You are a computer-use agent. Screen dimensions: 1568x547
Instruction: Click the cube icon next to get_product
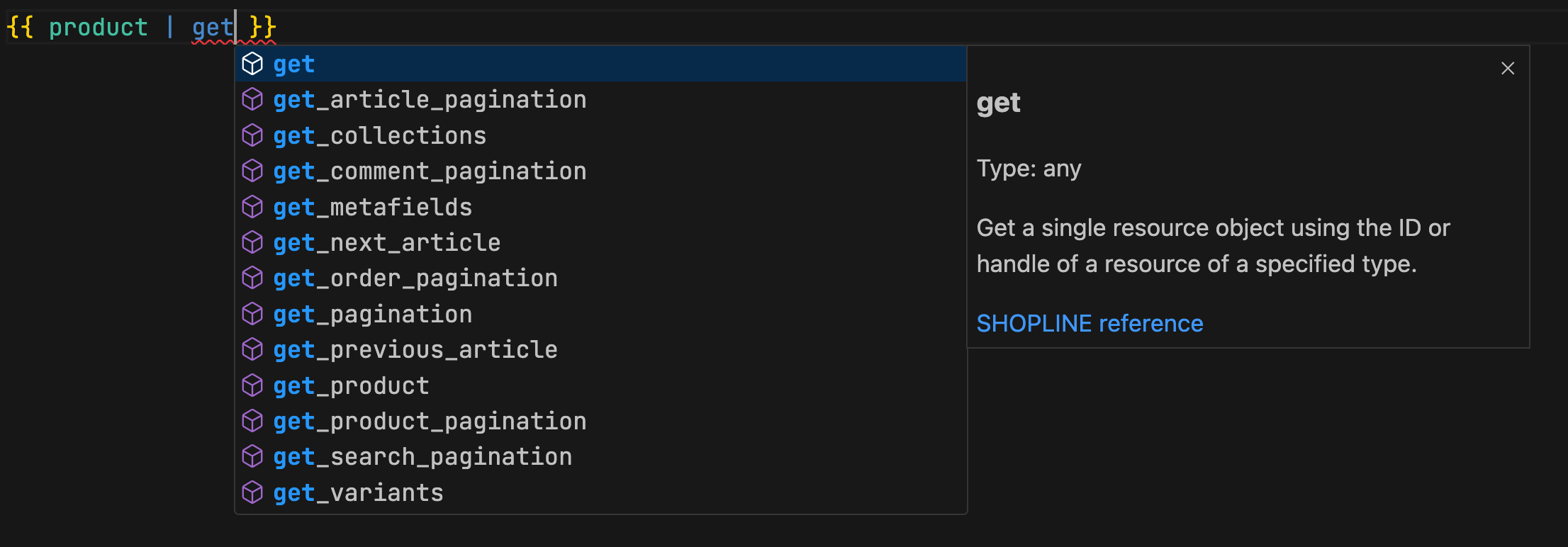point(252,385)
